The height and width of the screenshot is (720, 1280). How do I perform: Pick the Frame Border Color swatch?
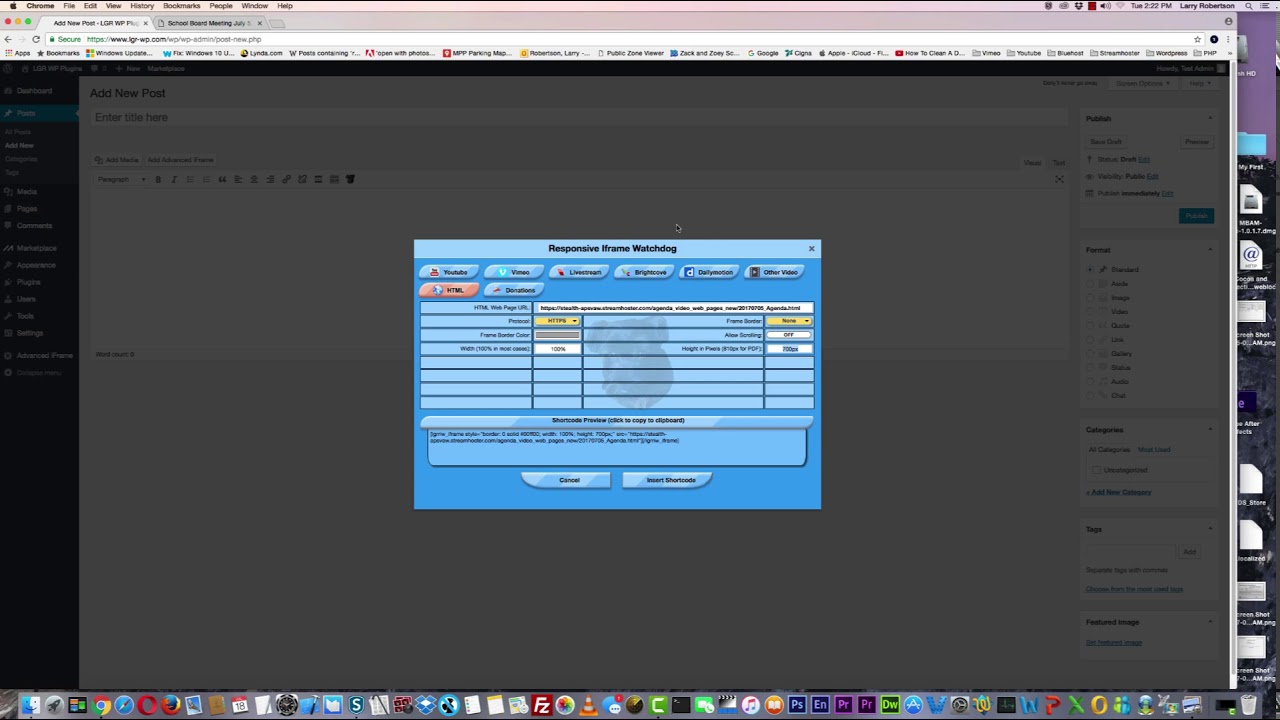557,335
